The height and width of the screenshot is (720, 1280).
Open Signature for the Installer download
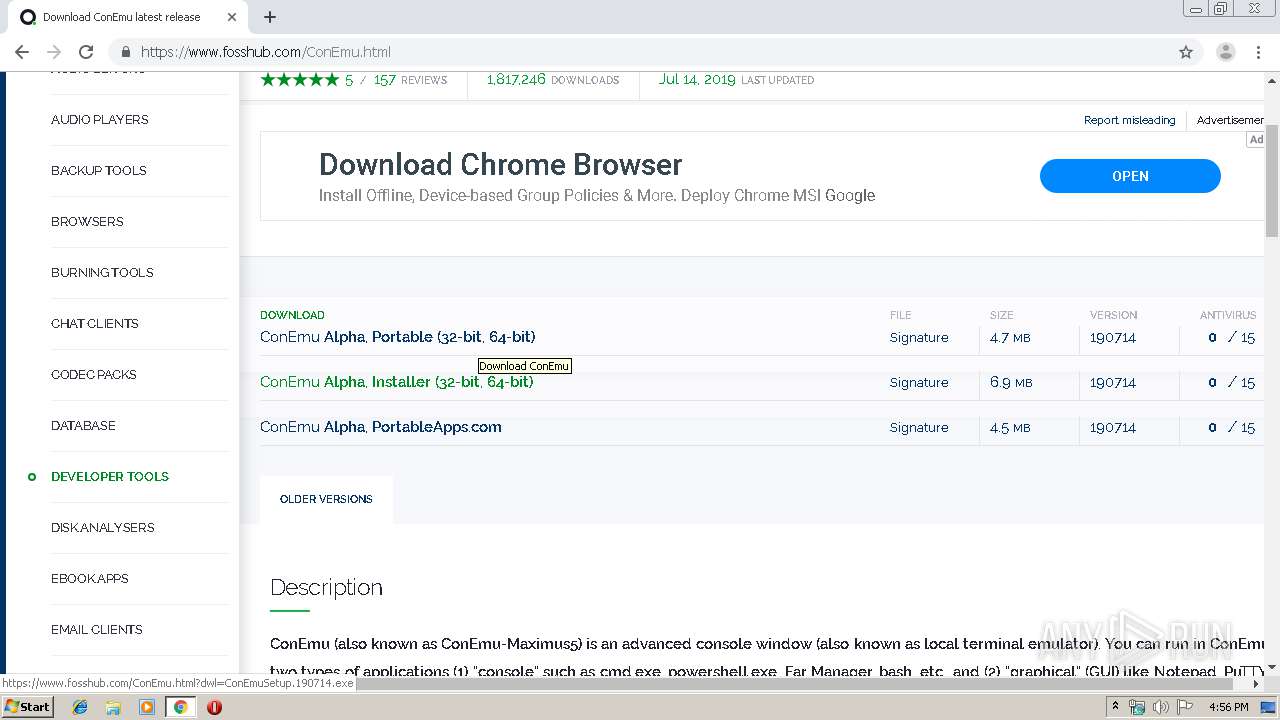click(x=919, y=383)
